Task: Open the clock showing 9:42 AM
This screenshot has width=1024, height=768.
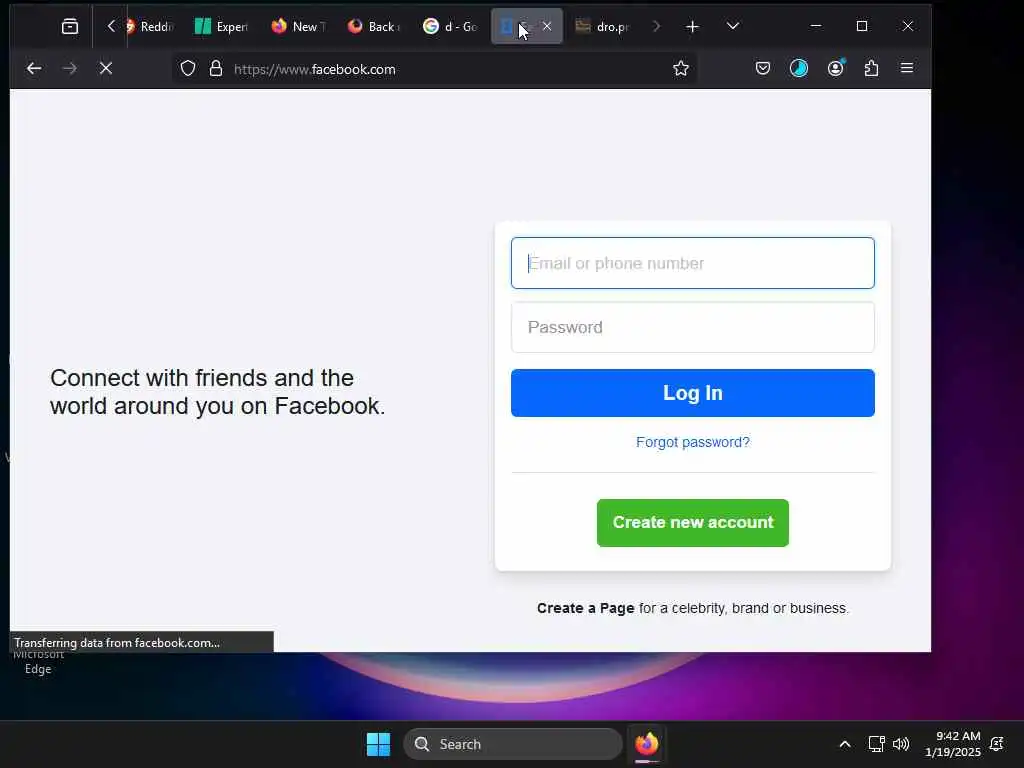Action: click(x=953, y=744)
